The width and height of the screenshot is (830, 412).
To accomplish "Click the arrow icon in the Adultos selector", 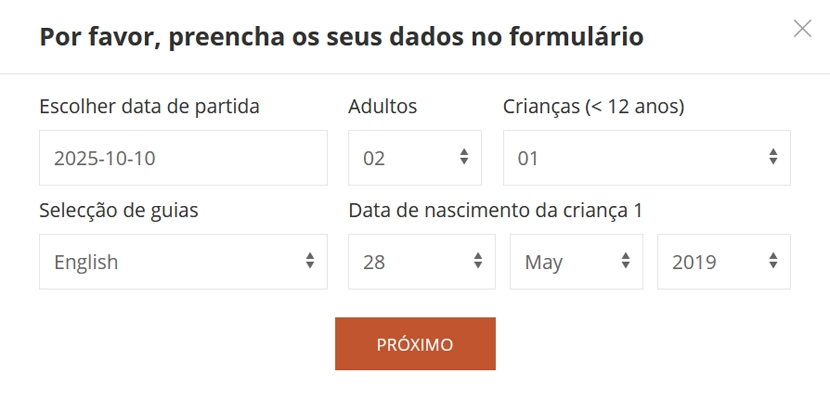I will coord(464,157).
